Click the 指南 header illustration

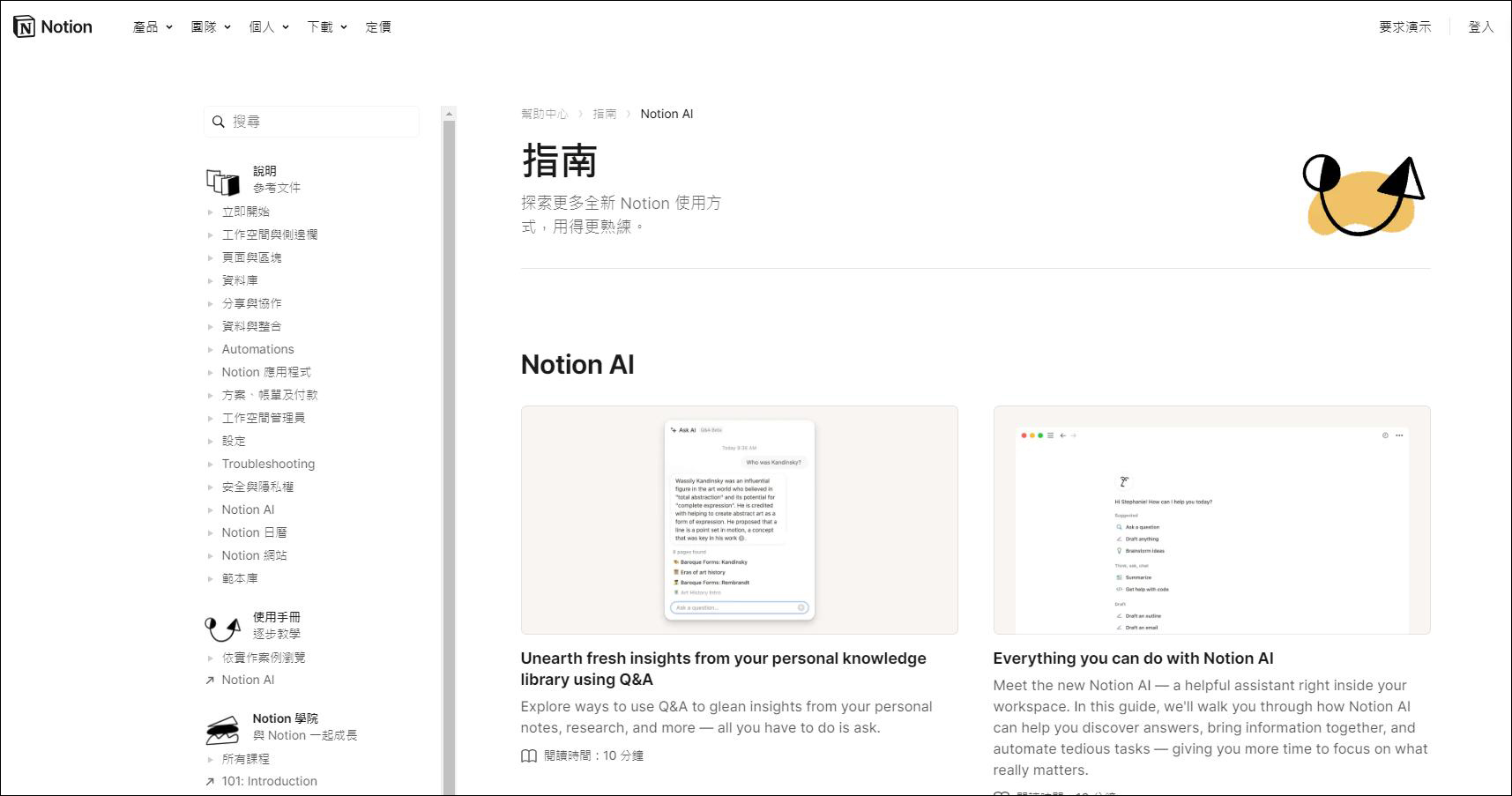pyautogui.click(x=1364, y=196)
